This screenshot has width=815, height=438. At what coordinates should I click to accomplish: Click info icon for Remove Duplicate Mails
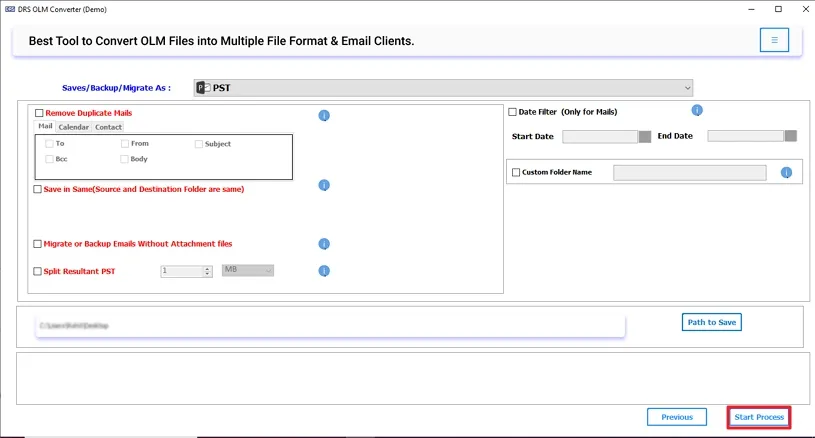click(x=324, y=116)
